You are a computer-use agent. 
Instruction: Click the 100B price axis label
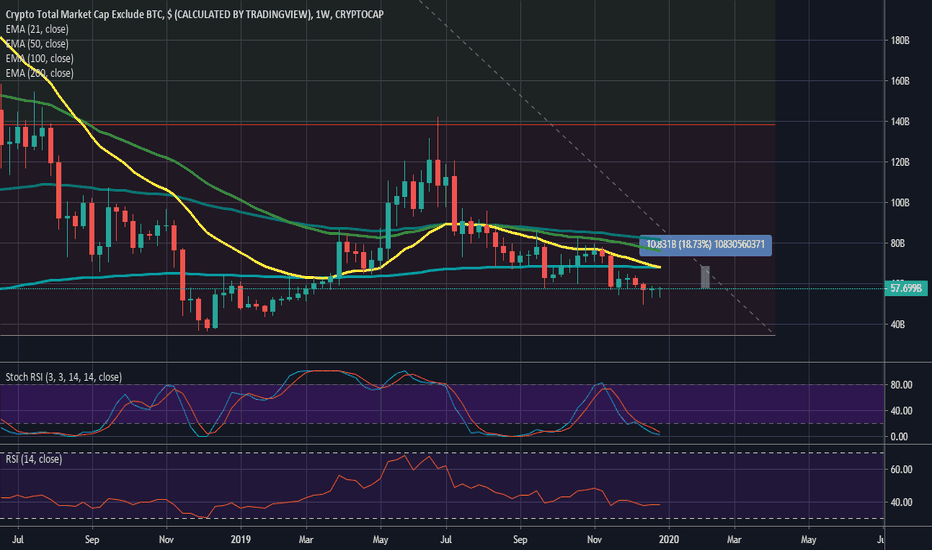pyautogui.click(x=900, y=203)
